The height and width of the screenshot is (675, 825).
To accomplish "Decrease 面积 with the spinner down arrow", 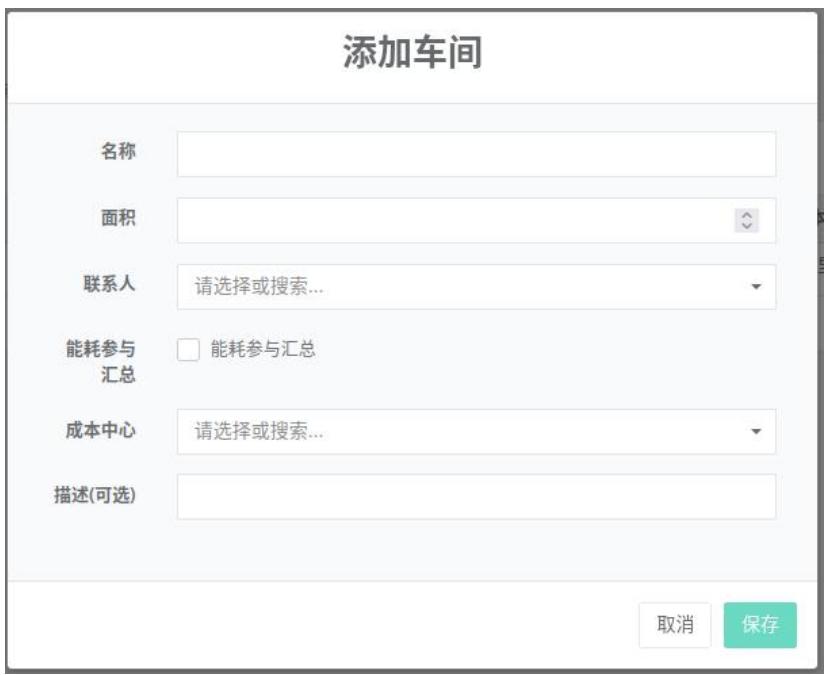I will (x=747, y=226).
